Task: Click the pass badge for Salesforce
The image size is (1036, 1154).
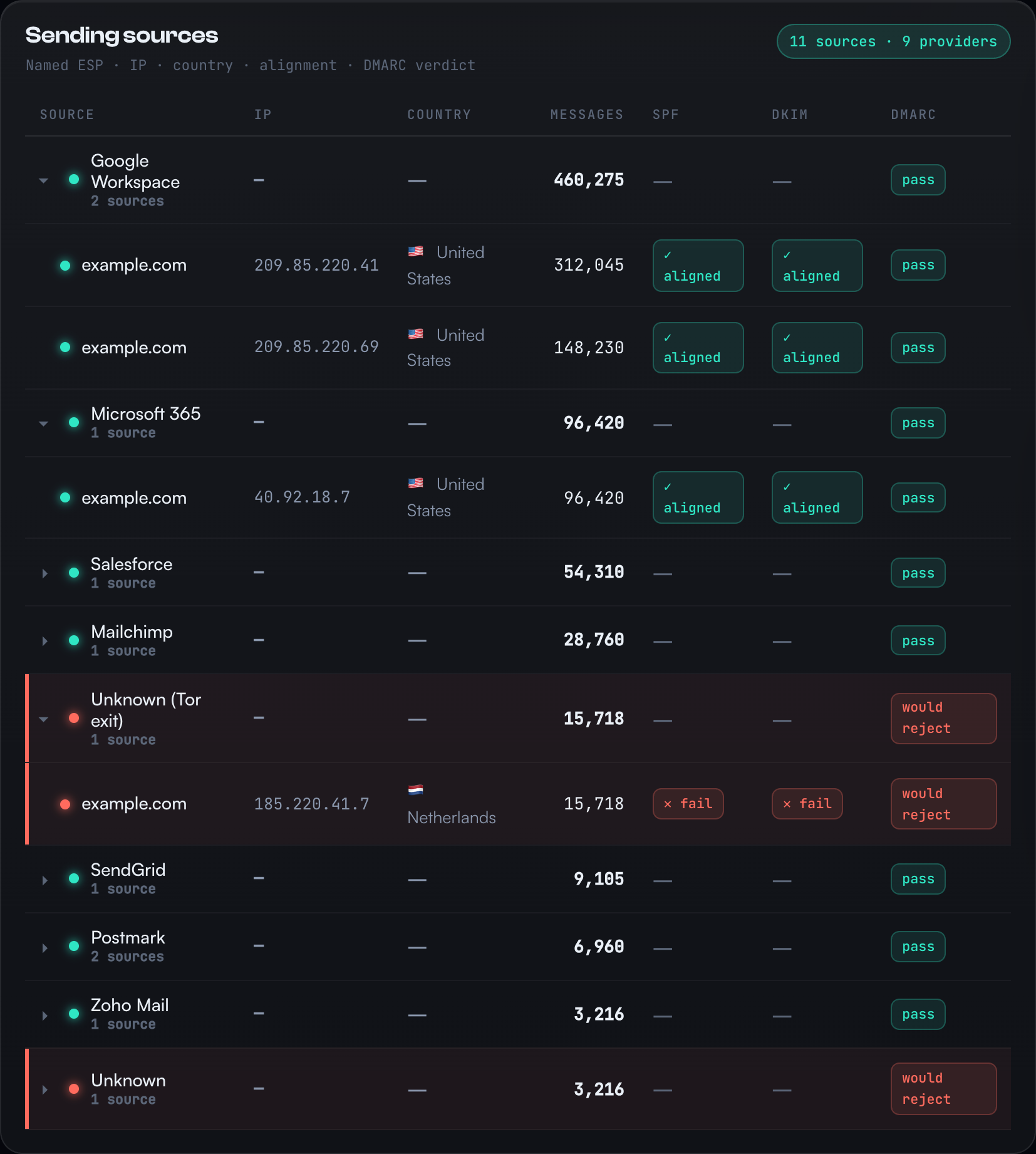Action: tap(918, 573)
